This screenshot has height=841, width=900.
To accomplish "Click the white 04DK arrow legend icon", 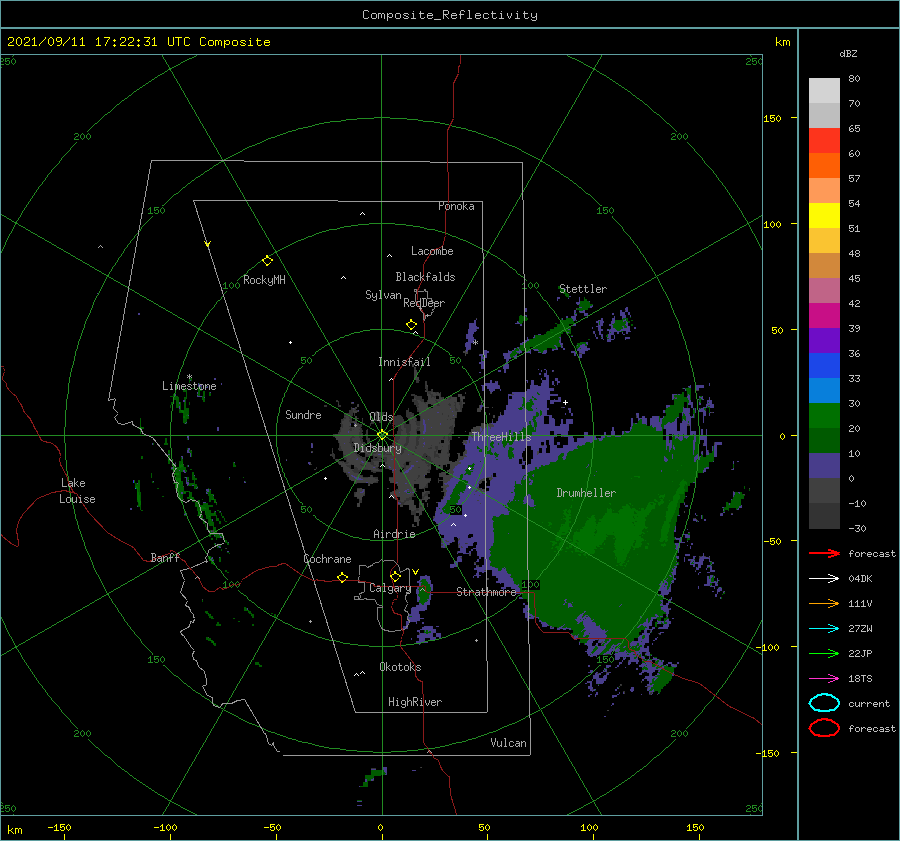I will tap(824, 578).
